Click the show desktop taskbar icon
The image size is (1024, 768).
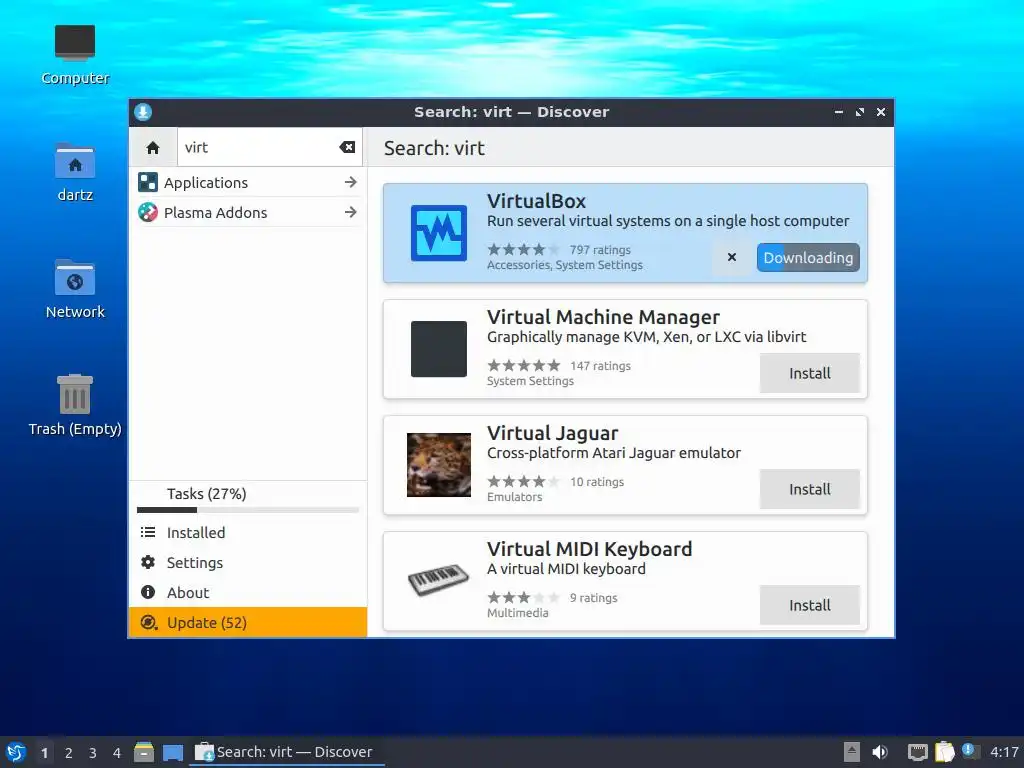[x=173, y=753]
